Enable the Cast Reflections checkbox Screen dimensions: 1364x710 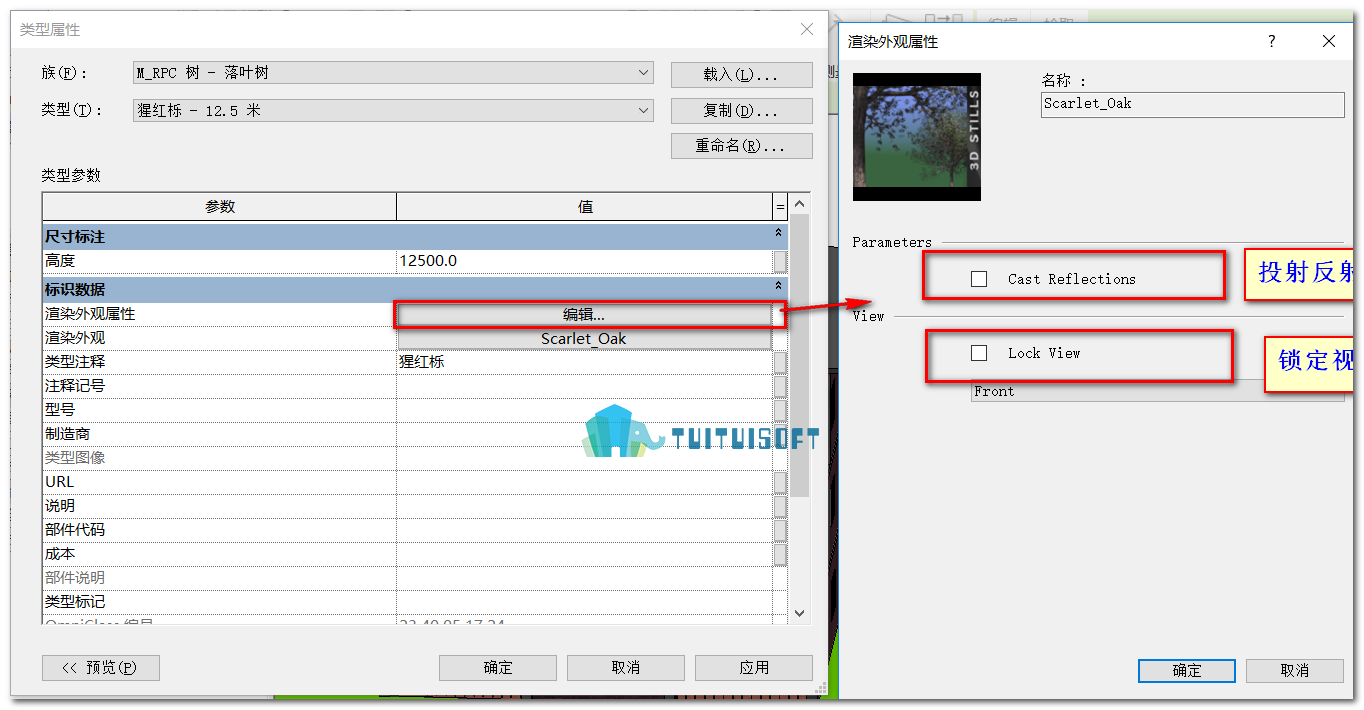979,279
